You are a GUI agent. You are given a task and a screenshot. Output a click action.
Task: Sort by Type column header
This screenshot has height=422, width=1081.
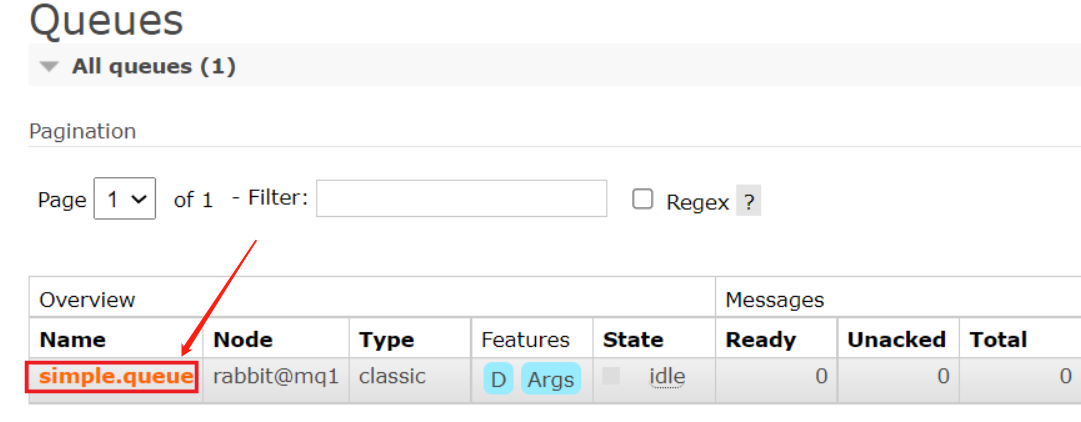click(x=387, y=340)
